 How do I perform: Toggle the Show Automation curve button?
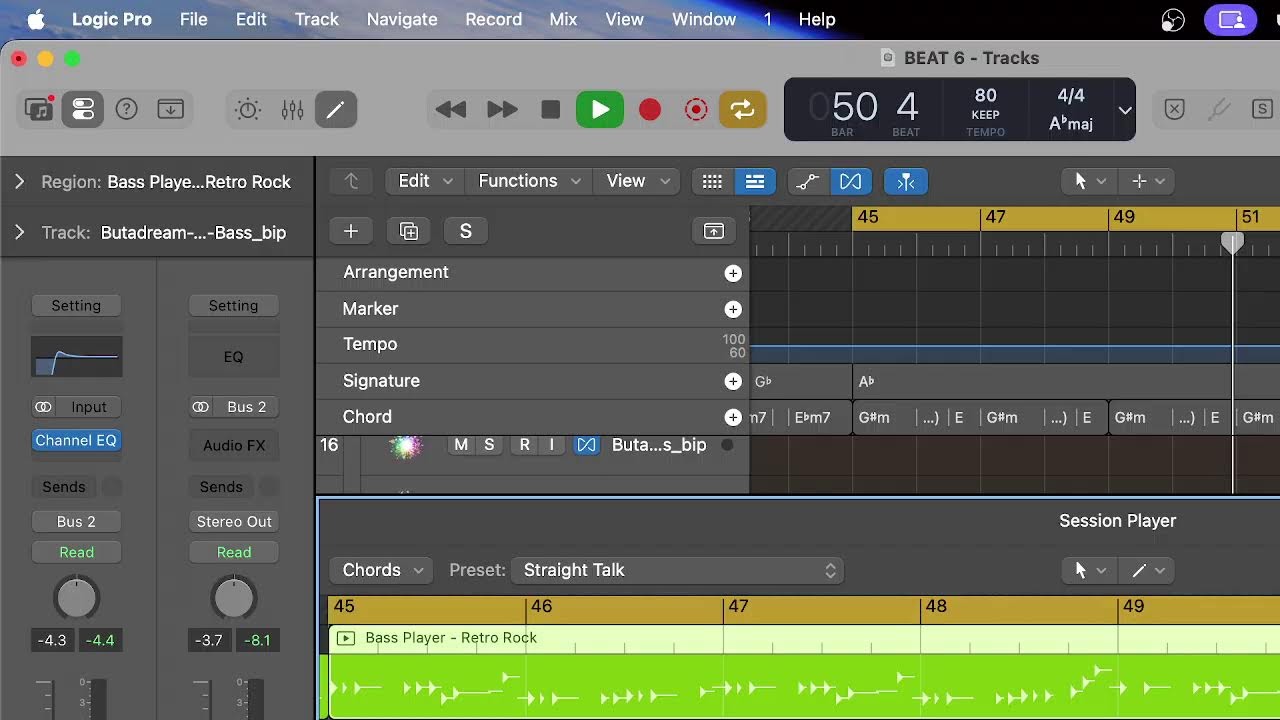pyautogui.click(x=807, y=181)
